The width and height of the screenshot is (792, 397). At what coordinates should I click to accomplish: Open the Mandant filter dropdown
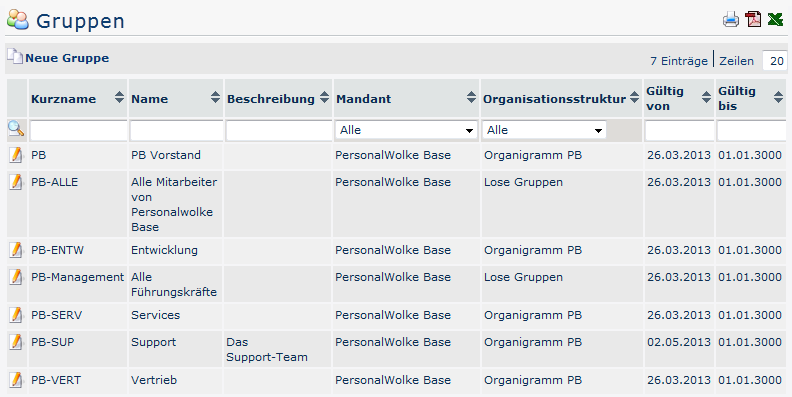[x=406, y=130]
